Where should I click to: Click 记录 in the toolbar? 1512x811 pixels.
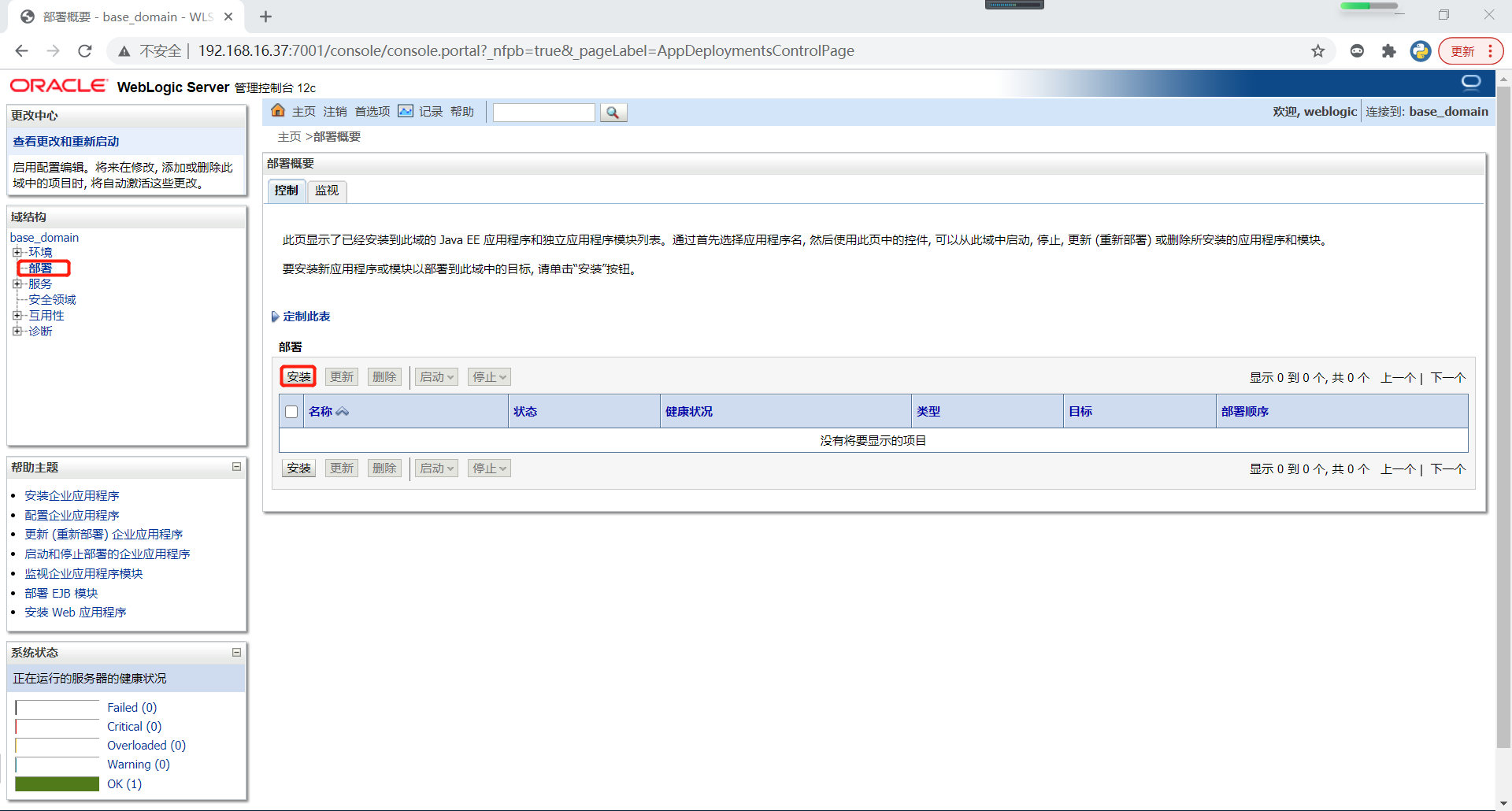click(x=431, y=112)
